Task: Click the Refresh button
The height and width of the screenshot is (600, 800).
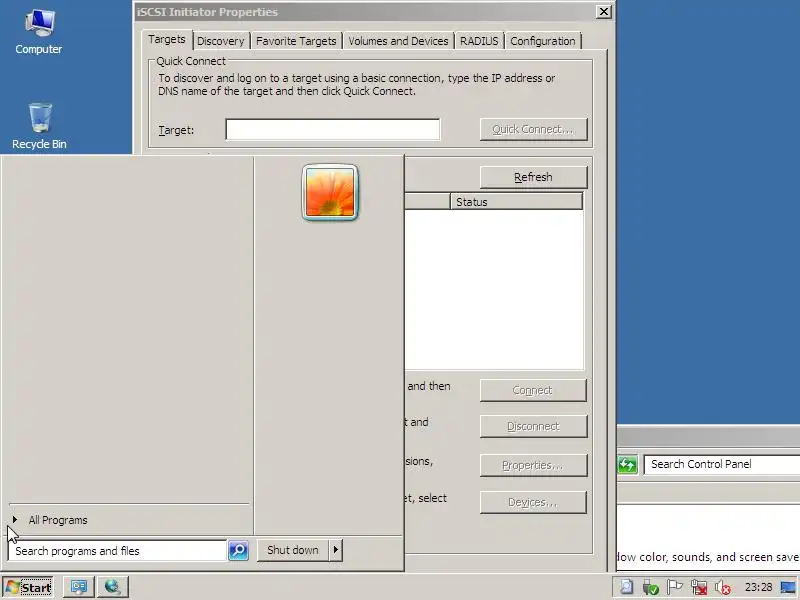Action: tap(533, 177)
